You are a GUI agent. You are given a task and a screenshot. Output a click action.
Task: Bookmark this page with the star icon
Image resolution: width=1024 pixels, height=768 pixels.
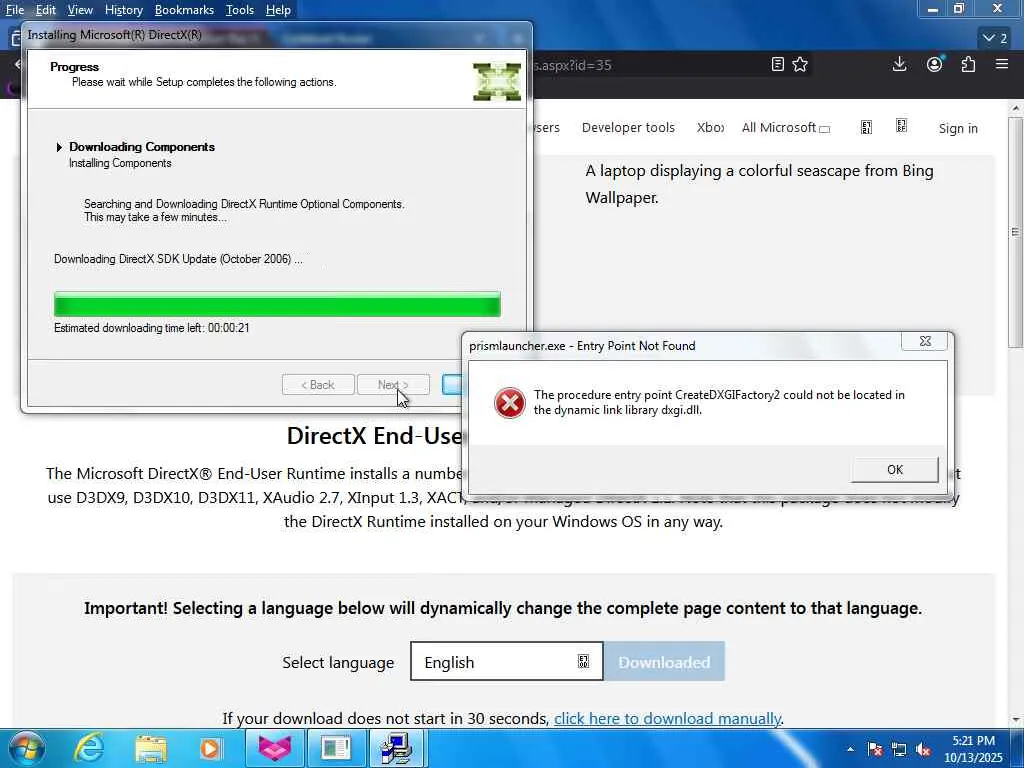800,64
